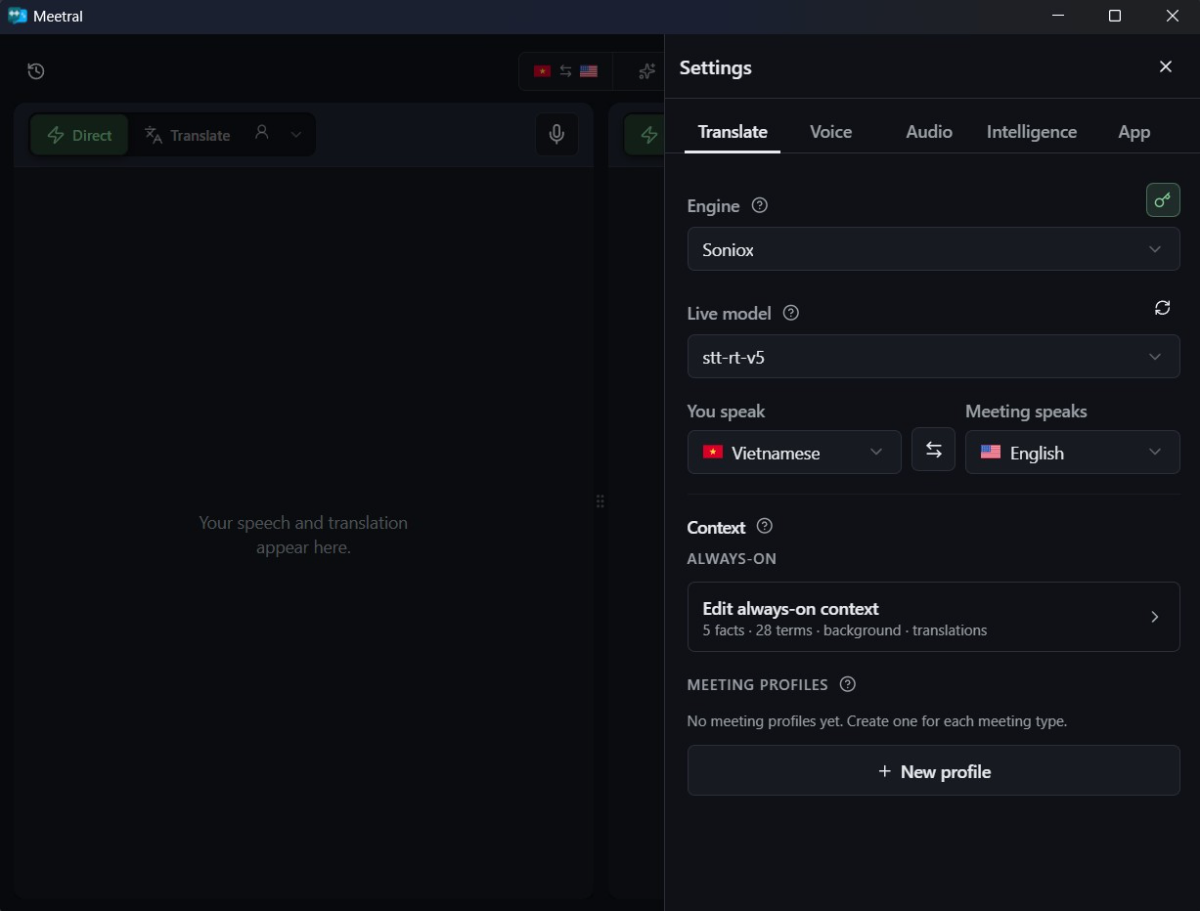Open help tooltip next to Context
1200x911 pixels.
click(x=765, y=526)
